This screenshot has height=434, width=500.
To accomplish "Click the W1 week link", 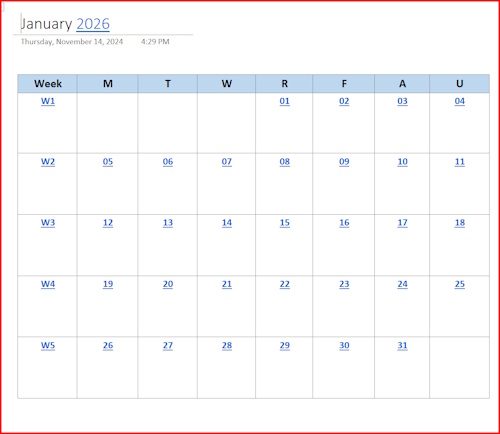I will [48, 101].
